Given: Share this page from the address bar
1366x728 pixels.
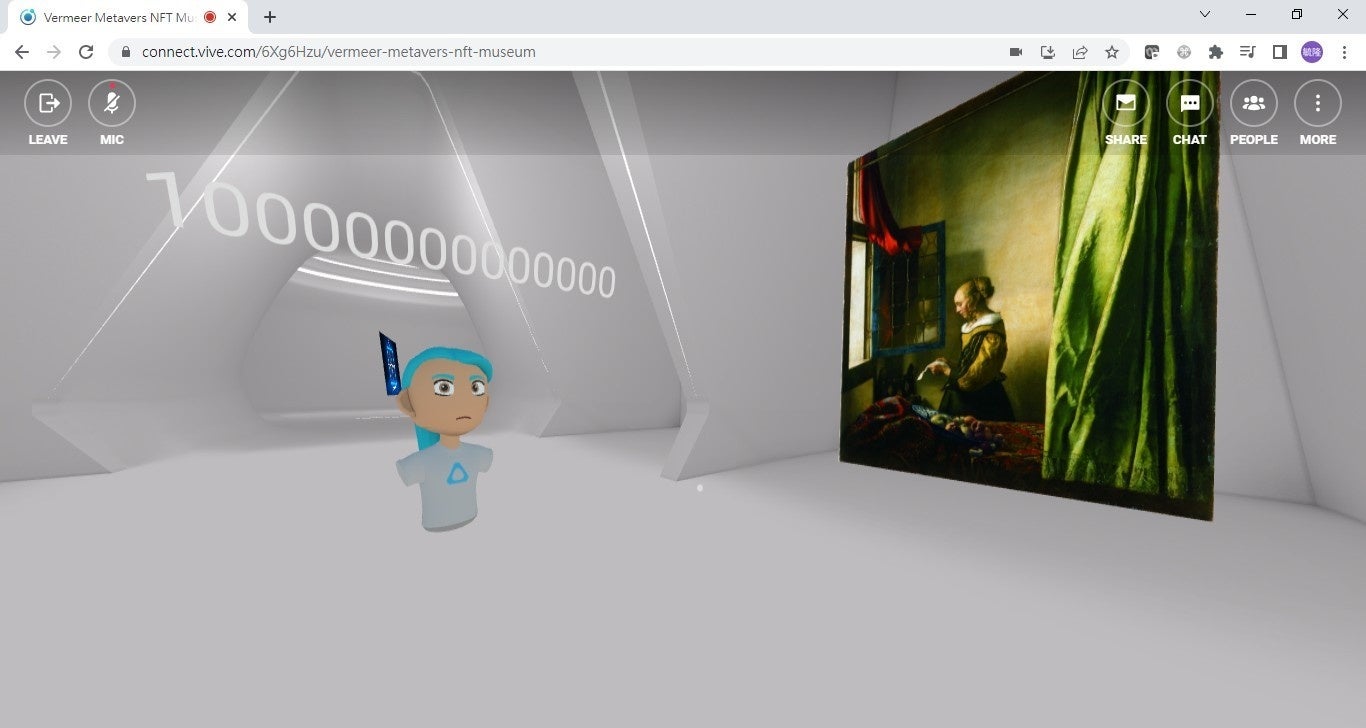Looking at the screenshot, I should (1080, 52).
